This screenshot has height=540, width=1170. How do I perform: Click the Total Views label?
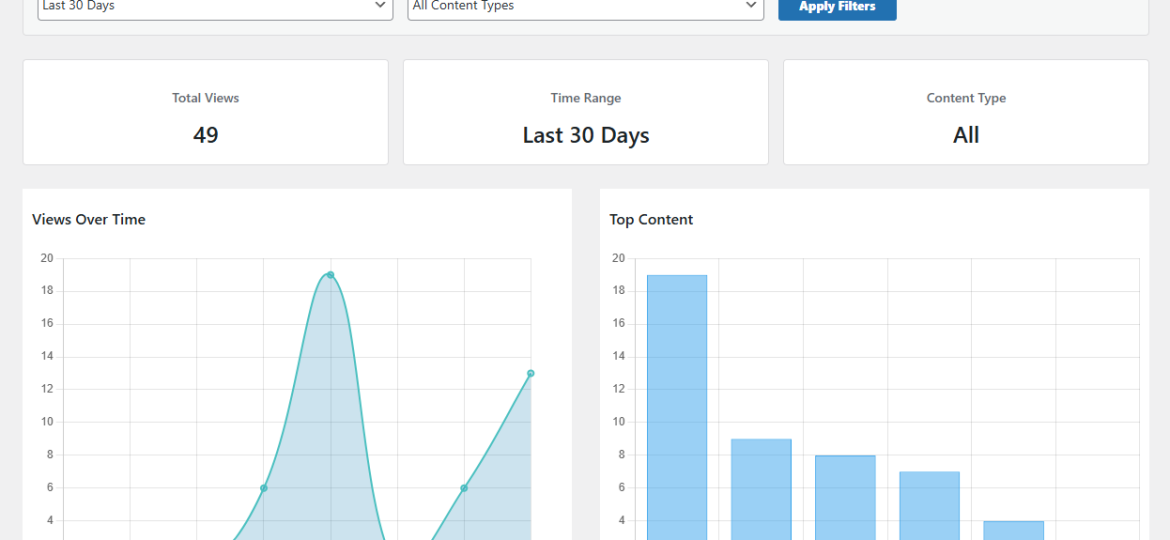[x=205, y=98]
